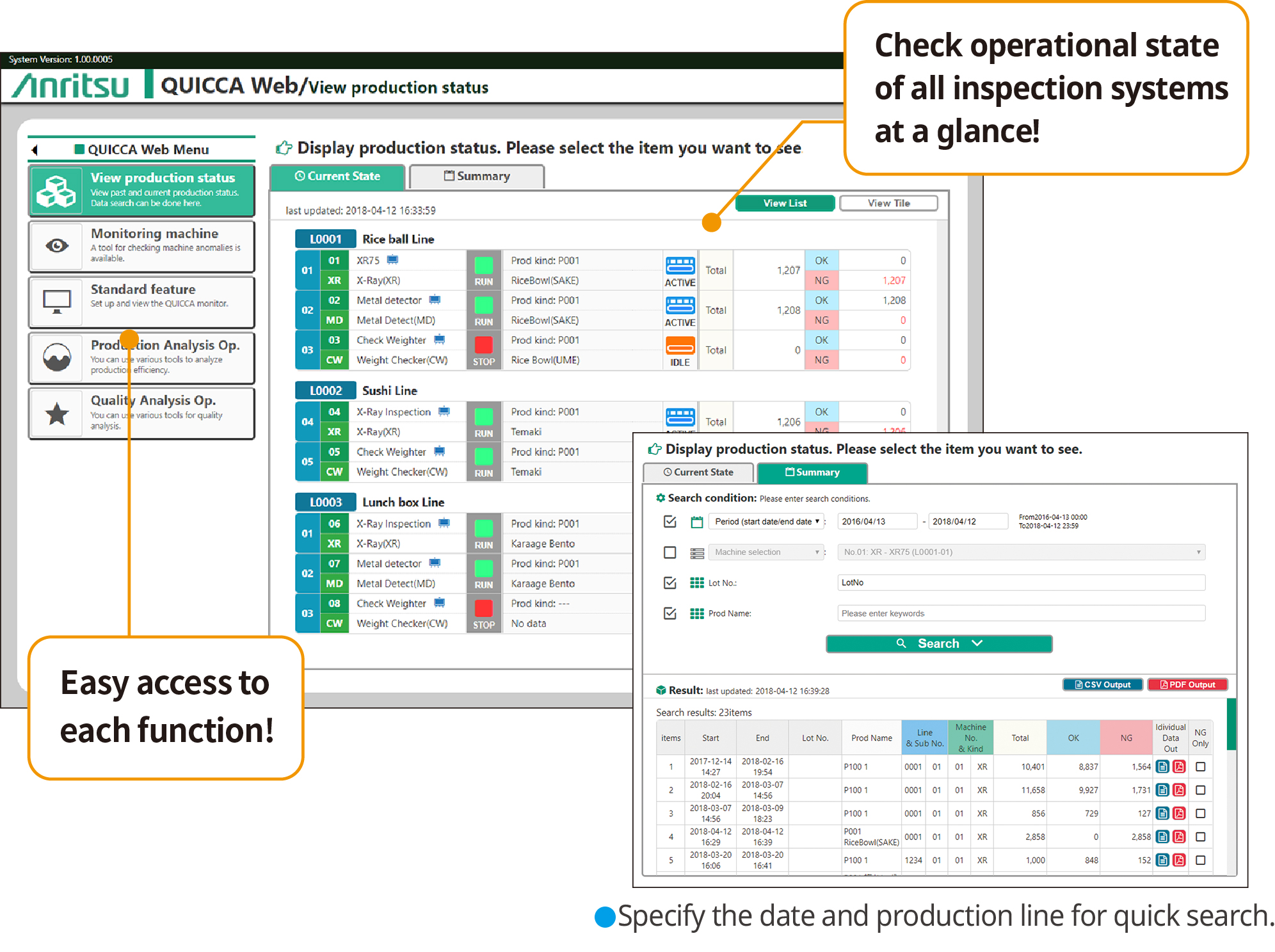The width and height of the screenshot is (1275, 952).
Task: Click ACTIVE status icon for XR75 row
Action: coord(680,266)
